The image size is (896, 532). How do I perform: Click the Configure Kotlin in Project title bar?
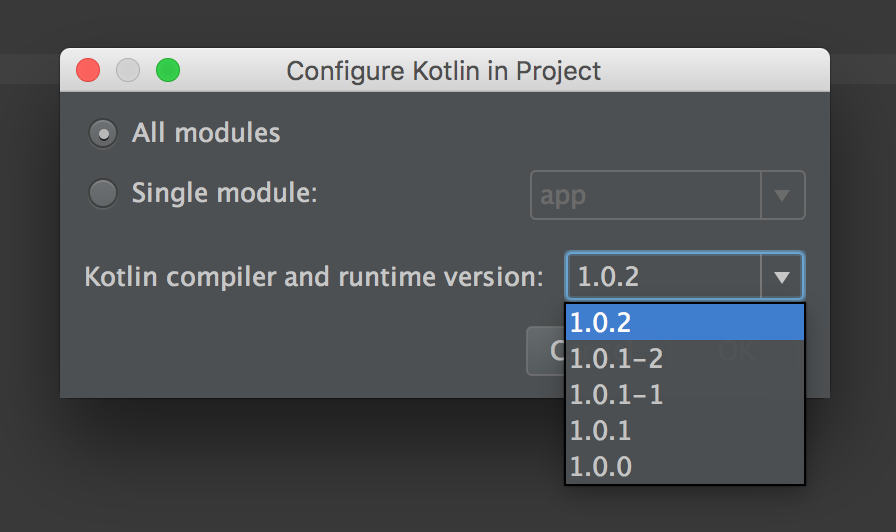444,71
